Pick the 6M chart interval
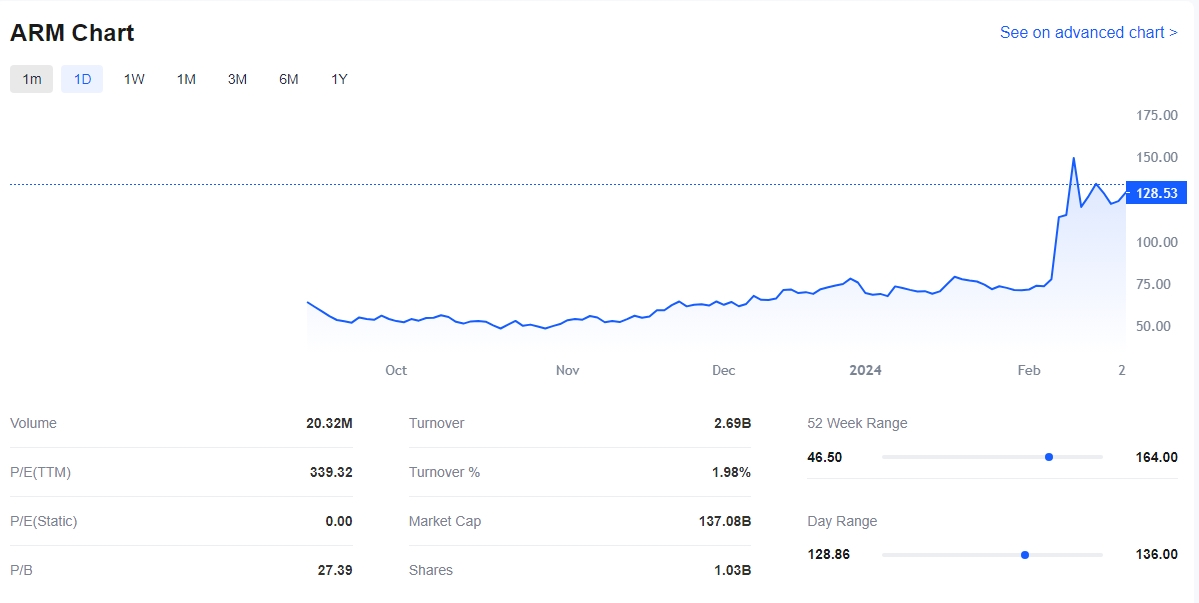 coord(289,79)
